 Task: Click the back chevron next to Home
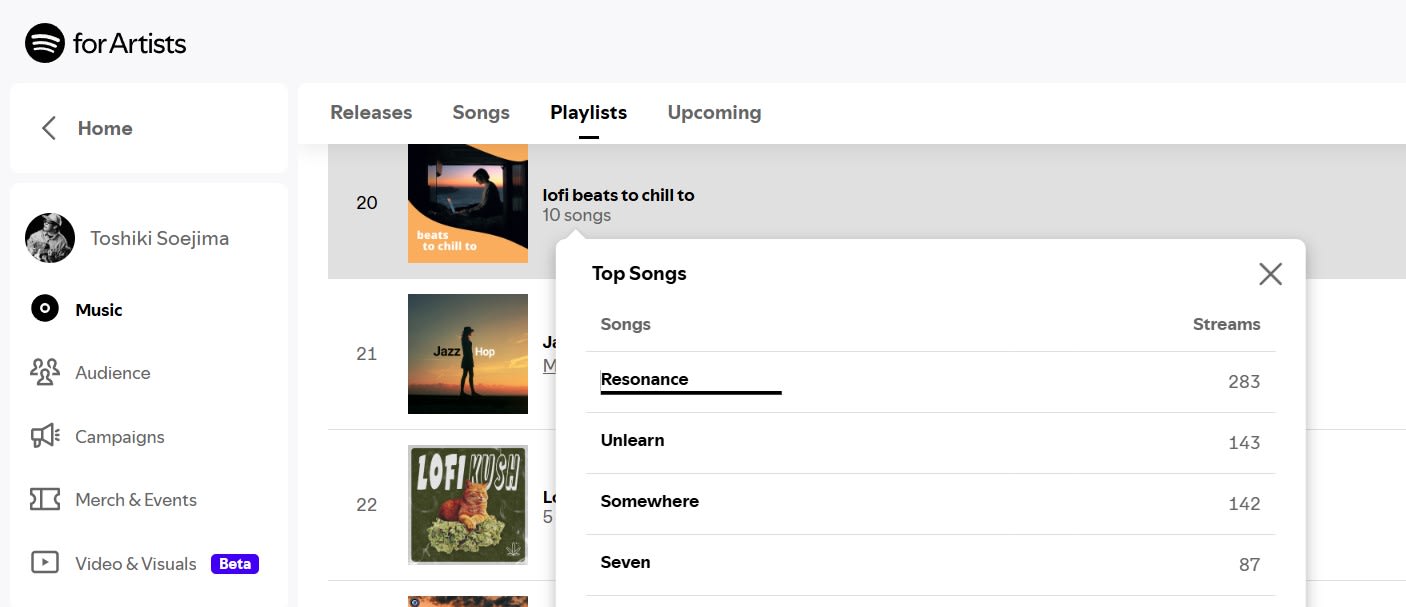point(48,128)
